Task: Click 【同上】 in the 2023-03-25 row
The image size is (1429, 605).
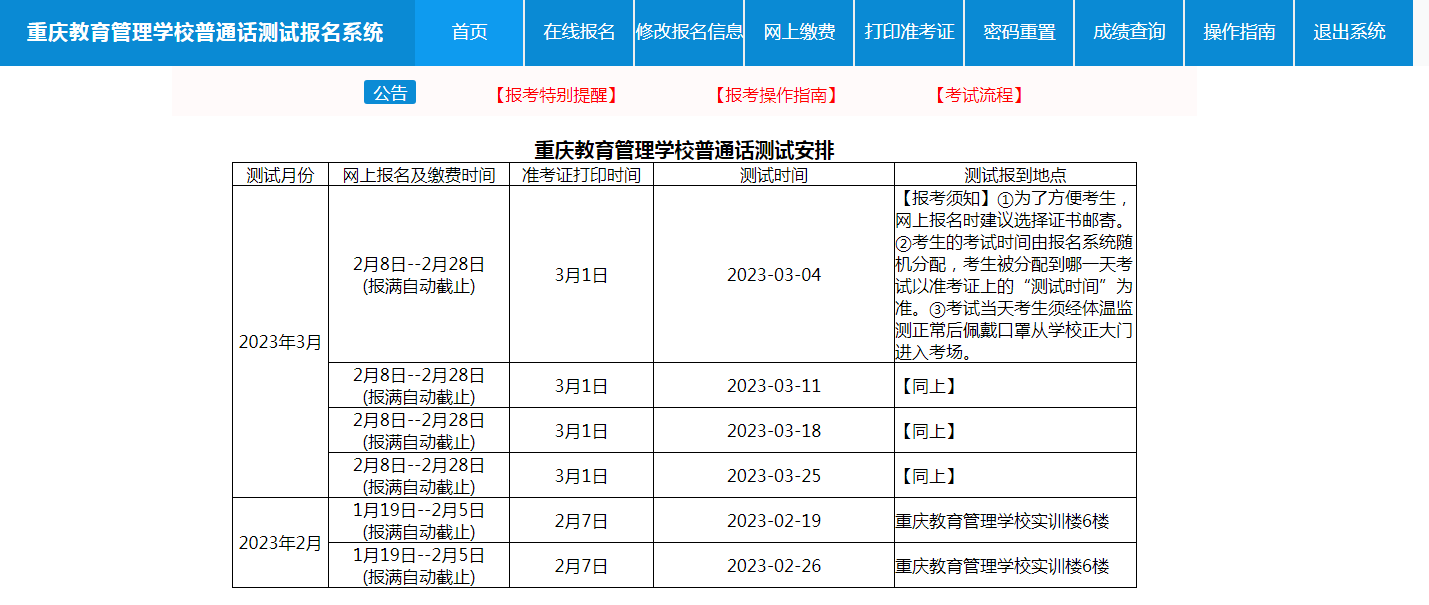Action: [x=927, y=476]
